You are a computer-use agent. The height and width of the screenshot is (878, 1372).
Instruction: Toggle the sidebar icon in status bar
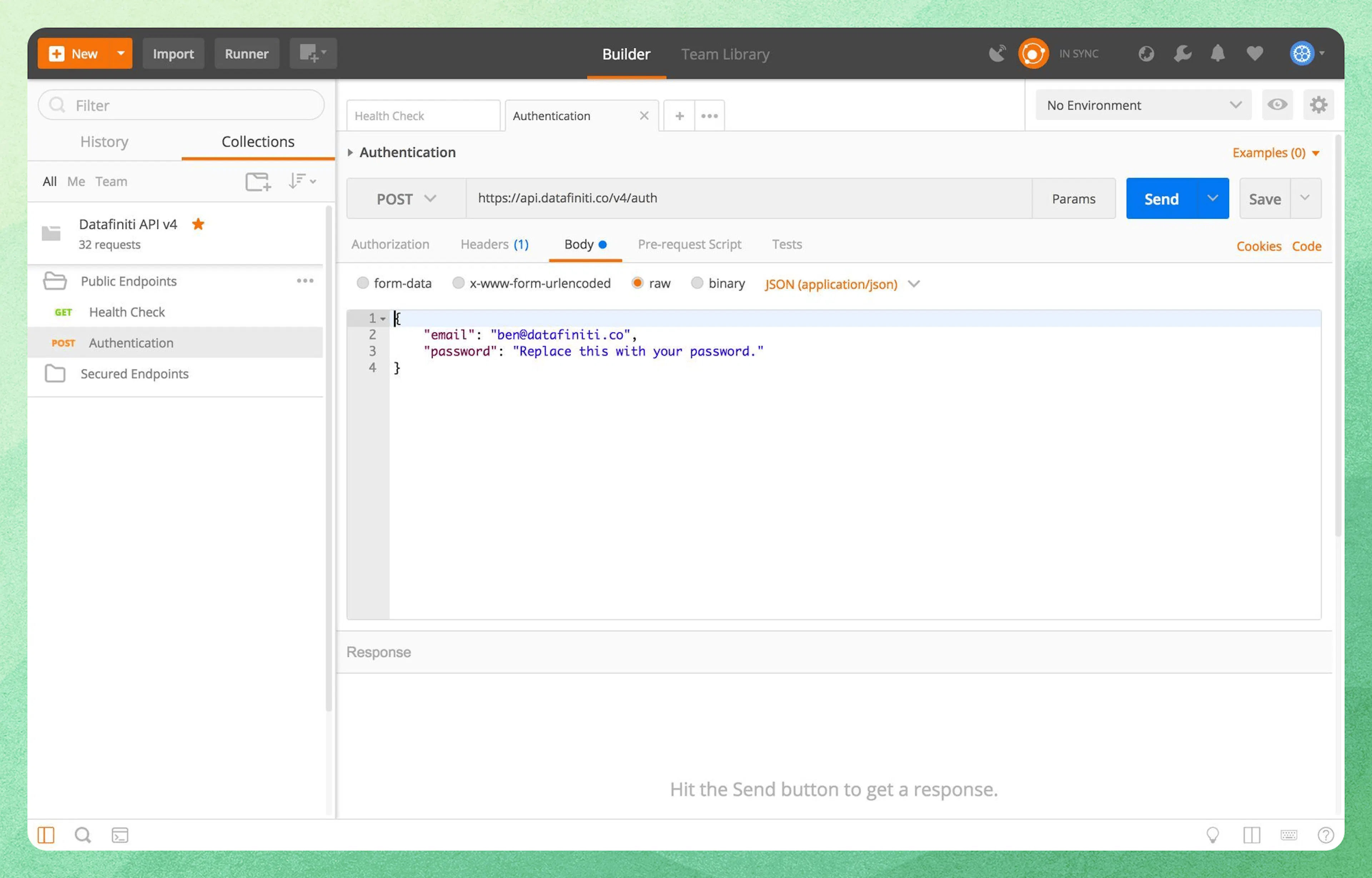[46, 835]
